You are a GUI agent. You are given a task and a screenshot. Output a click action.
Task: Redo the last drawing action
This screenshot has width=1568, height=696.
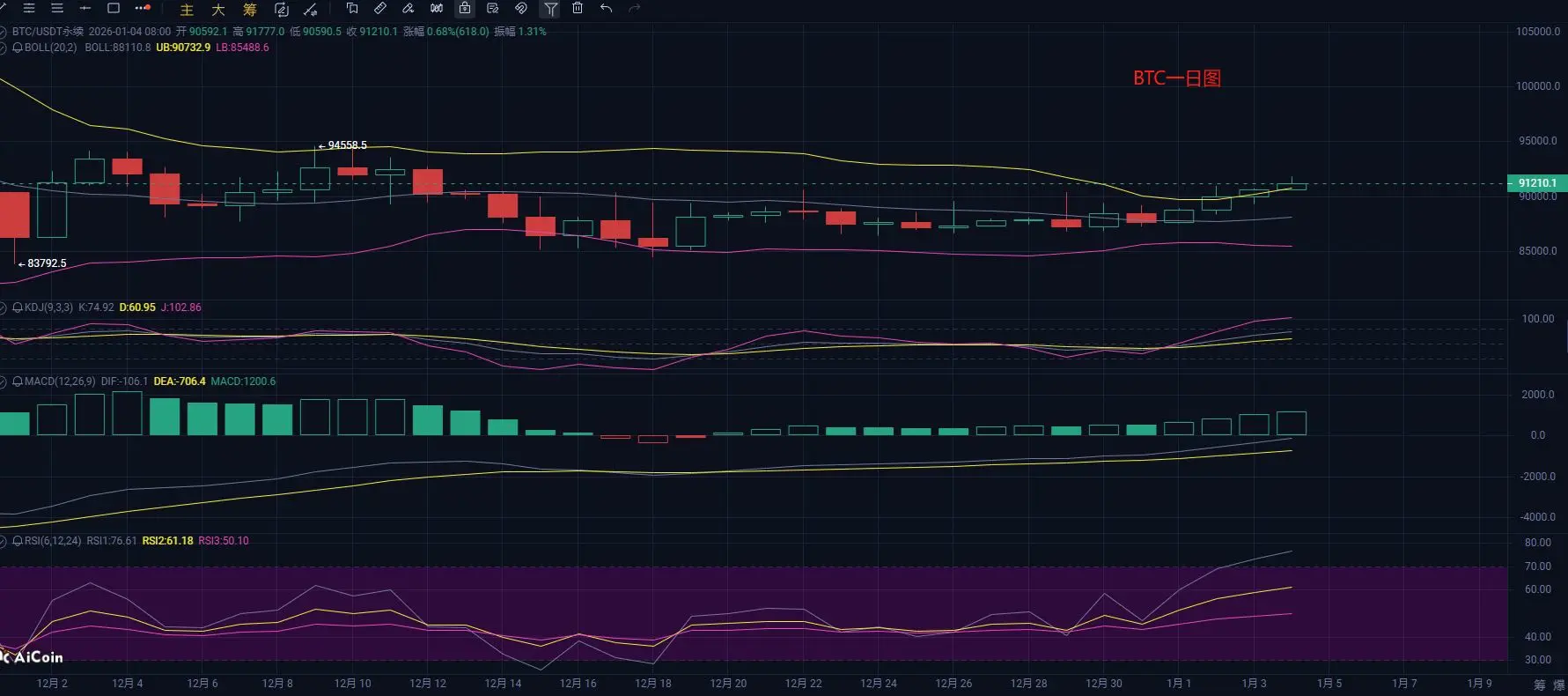tap(635, 8)
